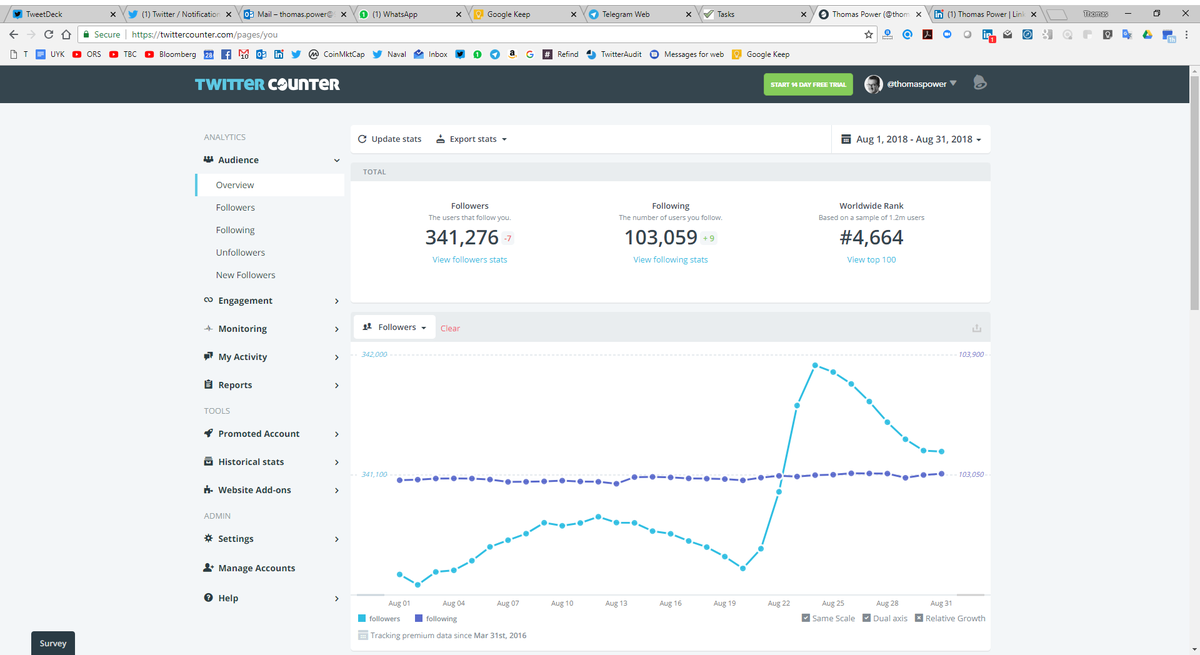Clear the chart selection with Clear
This screenshot has width=1200, height=655.
tap(450, 328)
